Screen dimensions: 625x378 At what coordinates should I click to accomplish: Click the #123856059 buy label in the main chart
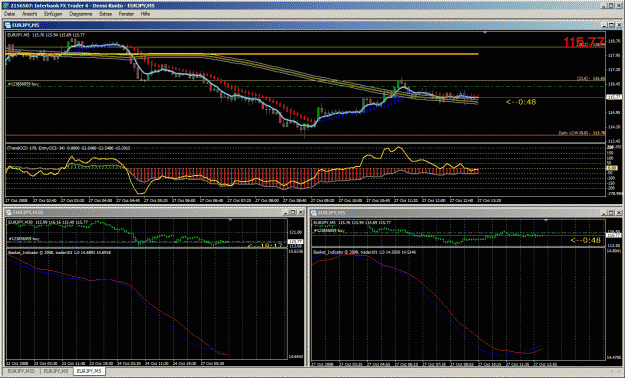click(x=23, y=85)
